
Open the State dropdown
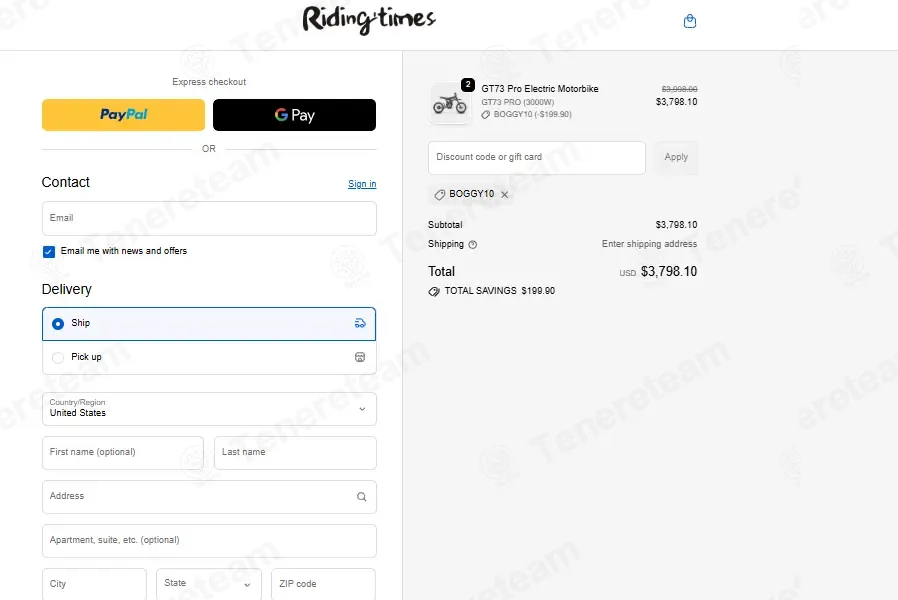208,584
